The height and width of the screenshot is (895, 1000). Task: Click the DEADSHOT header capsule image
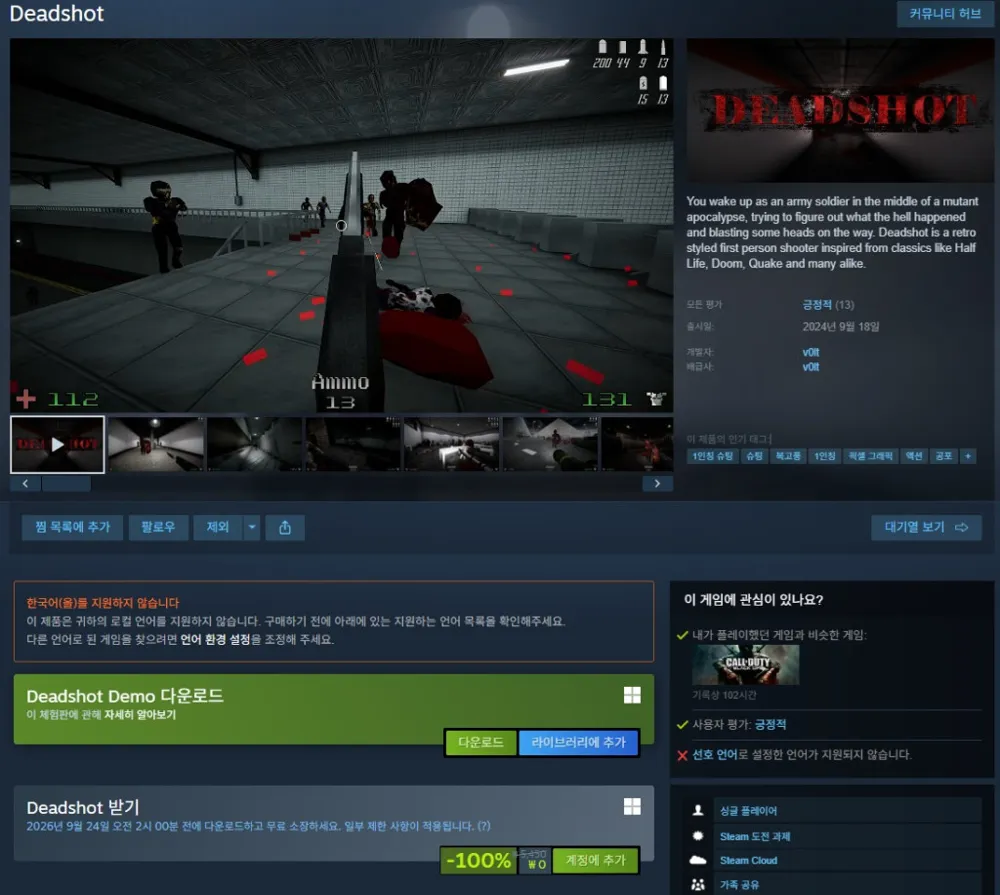pos(840,110)
